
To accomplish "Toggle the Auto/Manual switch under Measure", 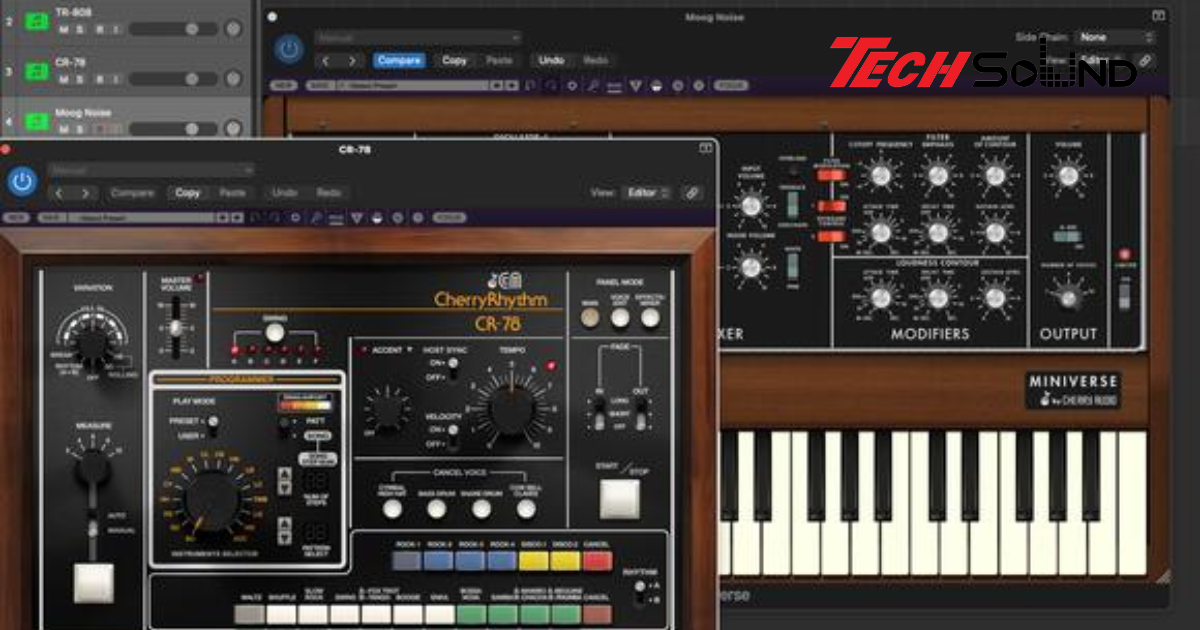I will tap(92, 524).
